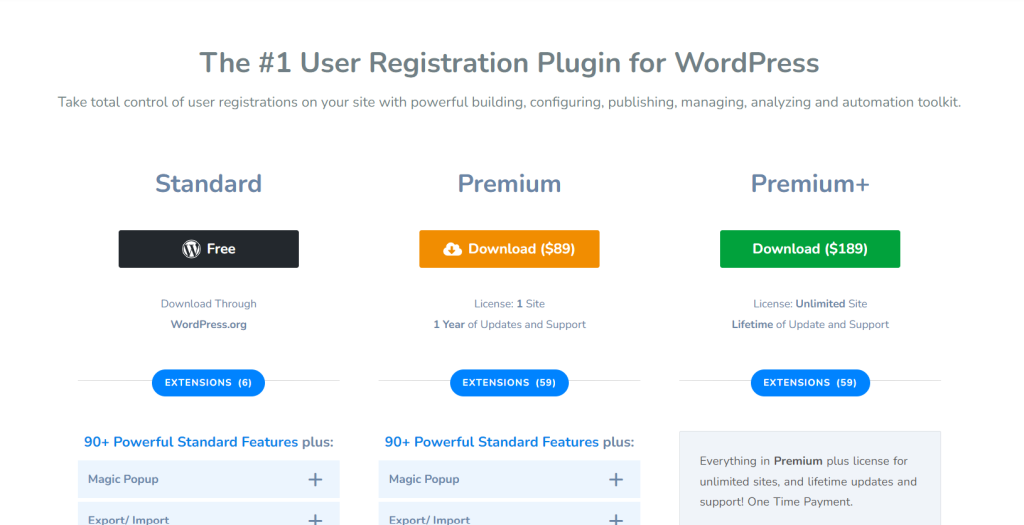Open the WordPress.org link
Image resolution: width=1024 pixels, height=525 pixels.
208,324
